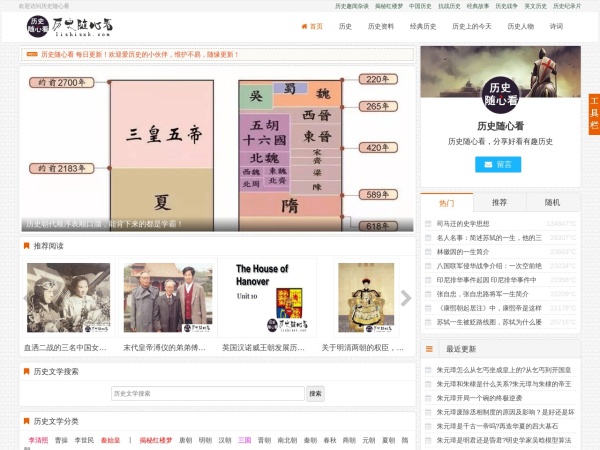
Task: Click the 历史纪录片 top link
Action: 567,6
